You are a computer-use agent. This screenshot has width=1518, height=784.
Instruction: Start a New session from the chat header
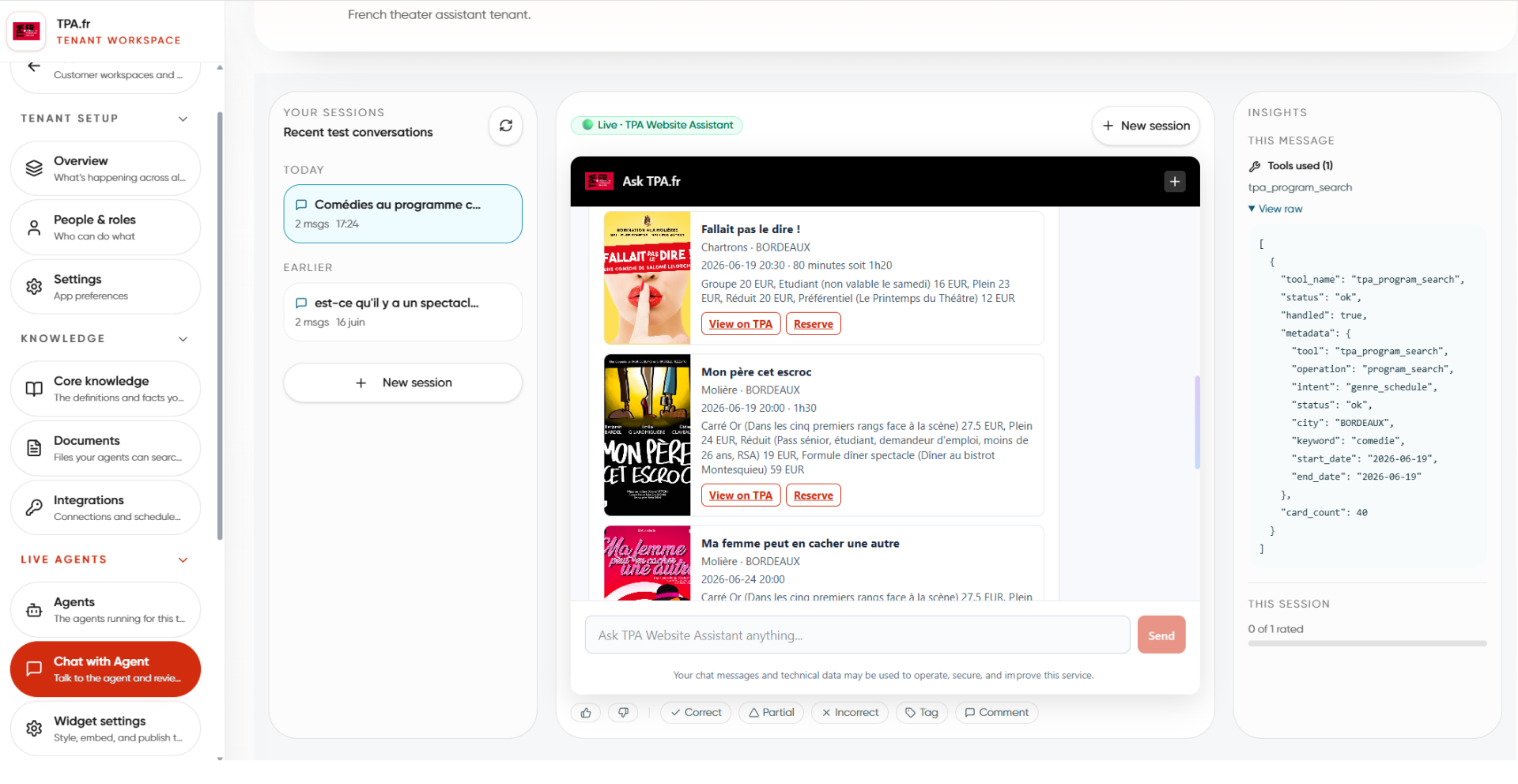click(x=1146, y=126)
